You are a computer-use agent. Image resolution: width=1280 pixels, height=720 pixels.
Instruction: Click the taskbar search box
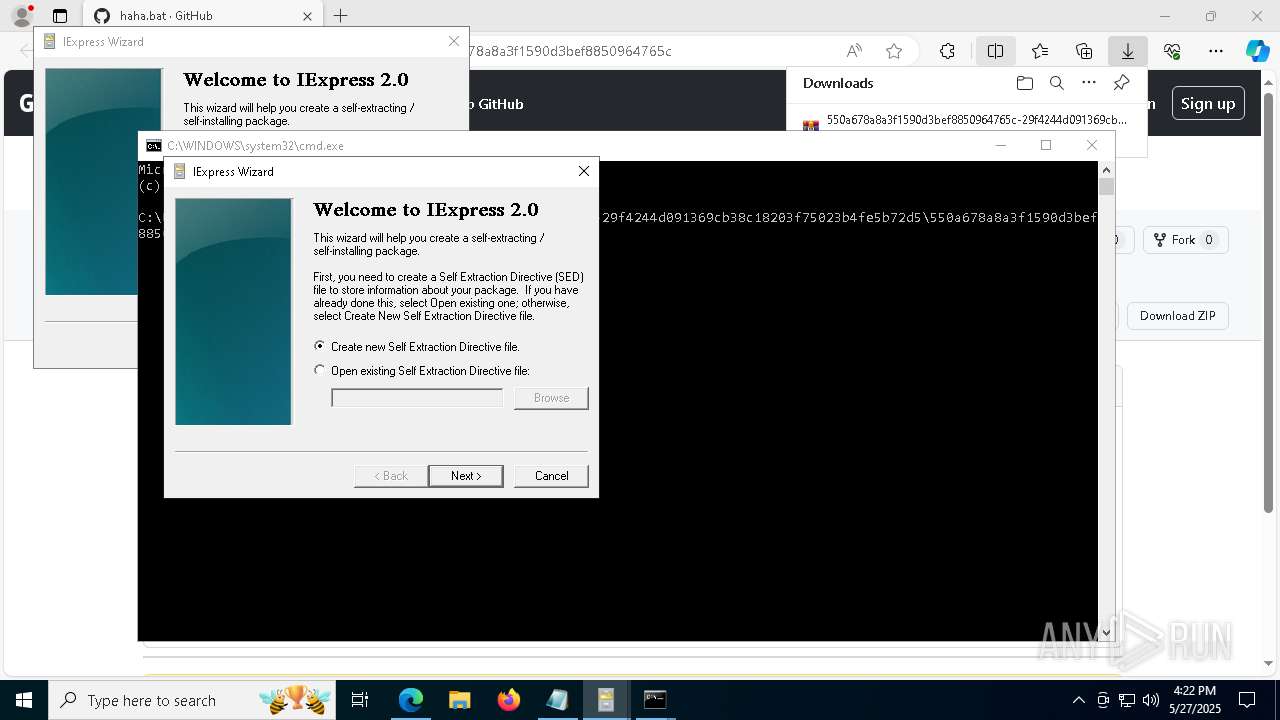194,700
